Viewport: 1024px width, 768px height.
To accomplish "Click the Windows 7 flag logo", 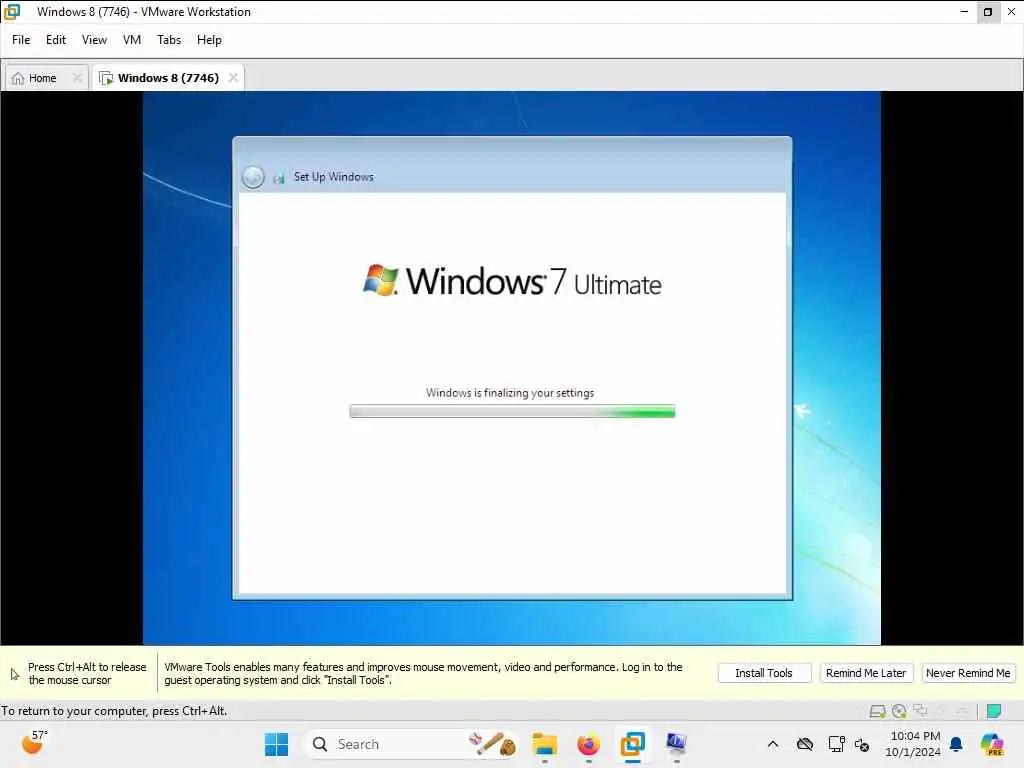I will click(x=380, y=281).
